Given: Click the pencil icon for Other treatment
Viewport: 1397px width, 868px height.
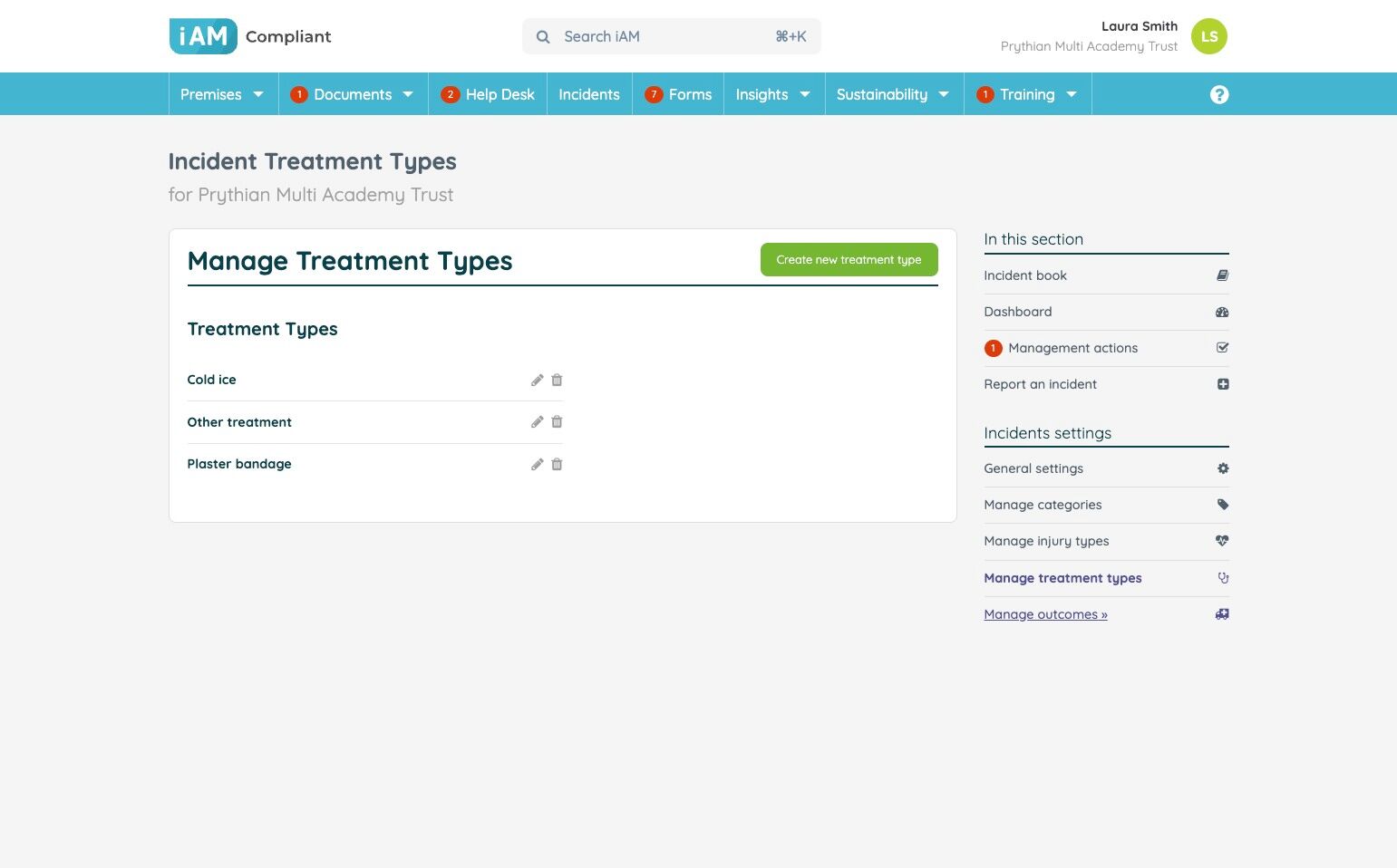Looking at the screenshot, I should click(537, 422).
